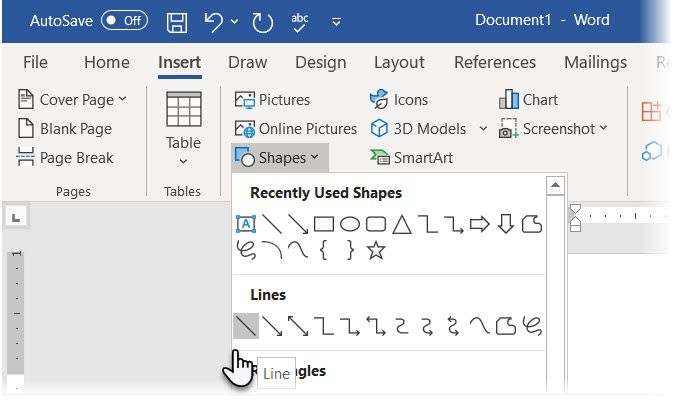Switch to the Design tab
This screenshot has width=674, height=417.
pyautogui.click(x=321, y=62)
